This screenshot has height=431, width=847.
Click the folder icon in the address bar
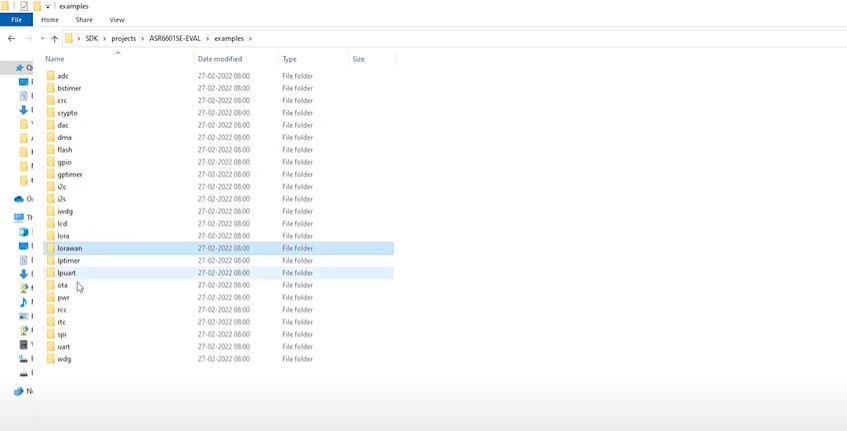coord(69,39)
